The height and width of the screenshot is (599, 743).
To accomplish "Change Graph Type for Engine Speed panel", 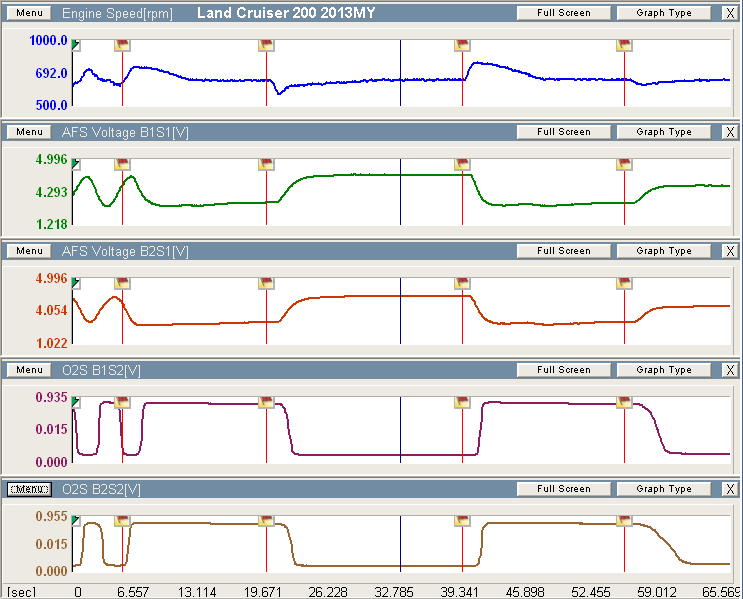I will click(664, 13).
